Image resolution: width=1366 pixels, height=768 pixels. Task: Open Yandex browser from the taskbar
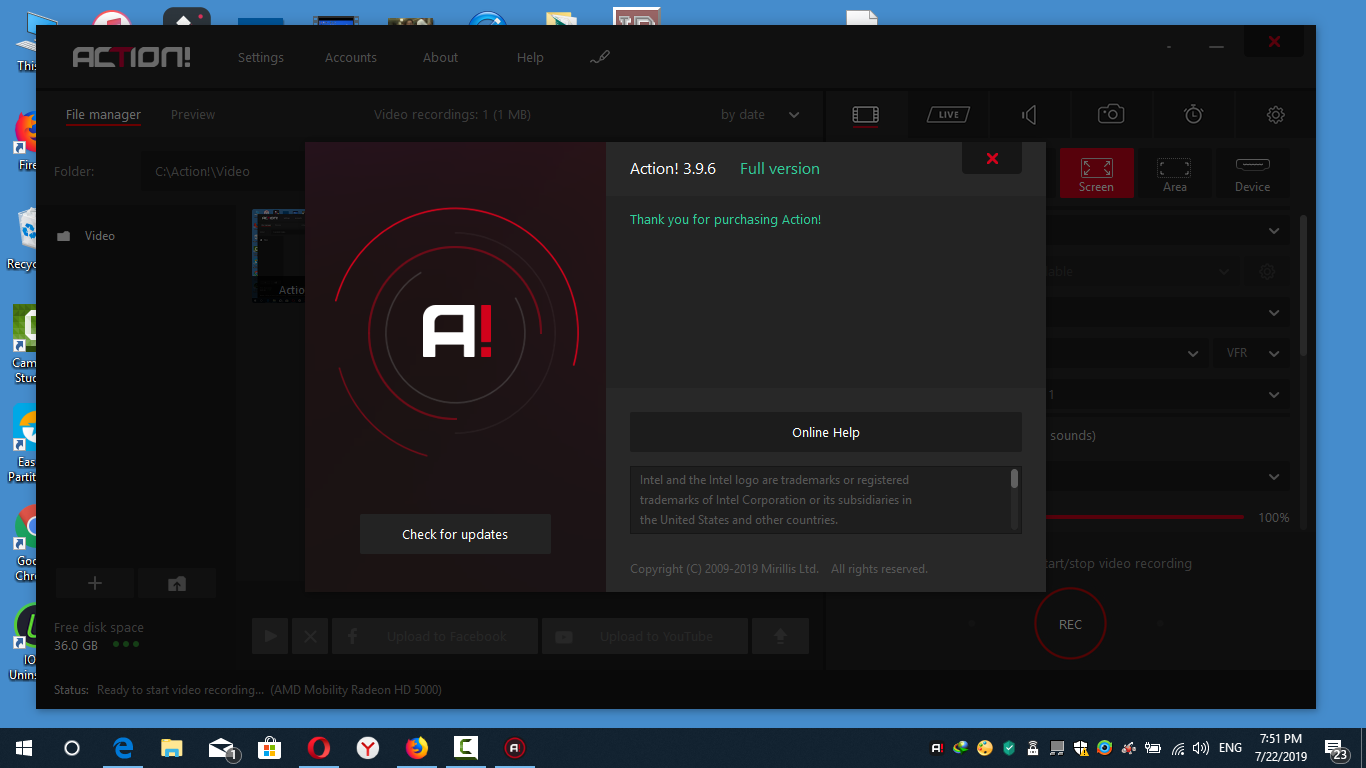pos(368,748)
